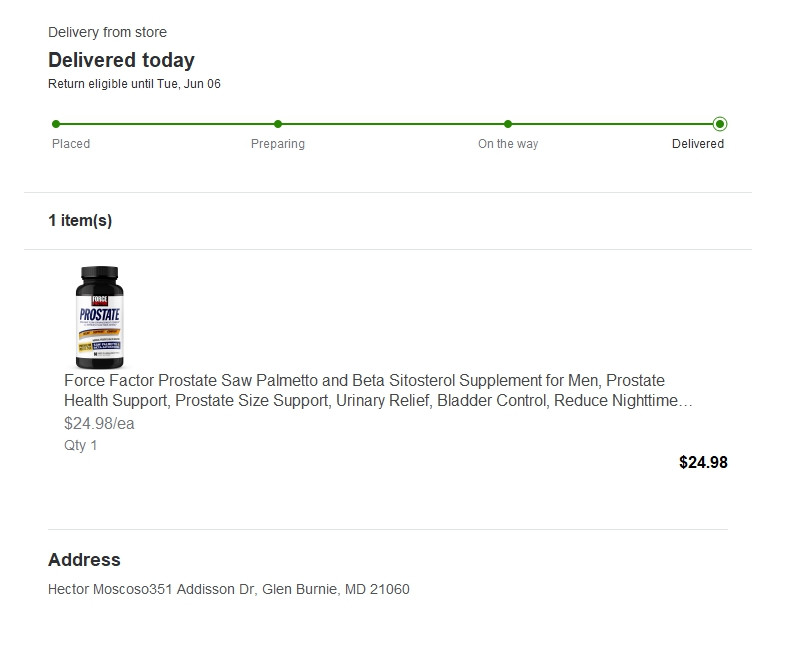The image size is (800, 665).
Task: Click the Delivery from store label
Action: (107, 33)
